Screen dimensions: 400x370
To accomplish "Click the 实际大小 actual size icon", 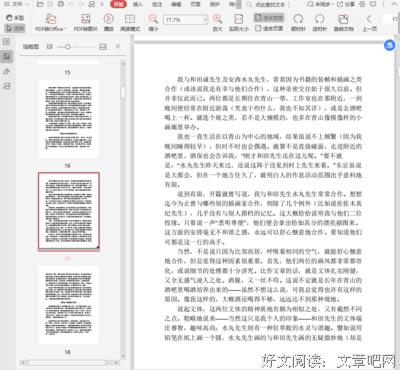I will click(239, 19).
